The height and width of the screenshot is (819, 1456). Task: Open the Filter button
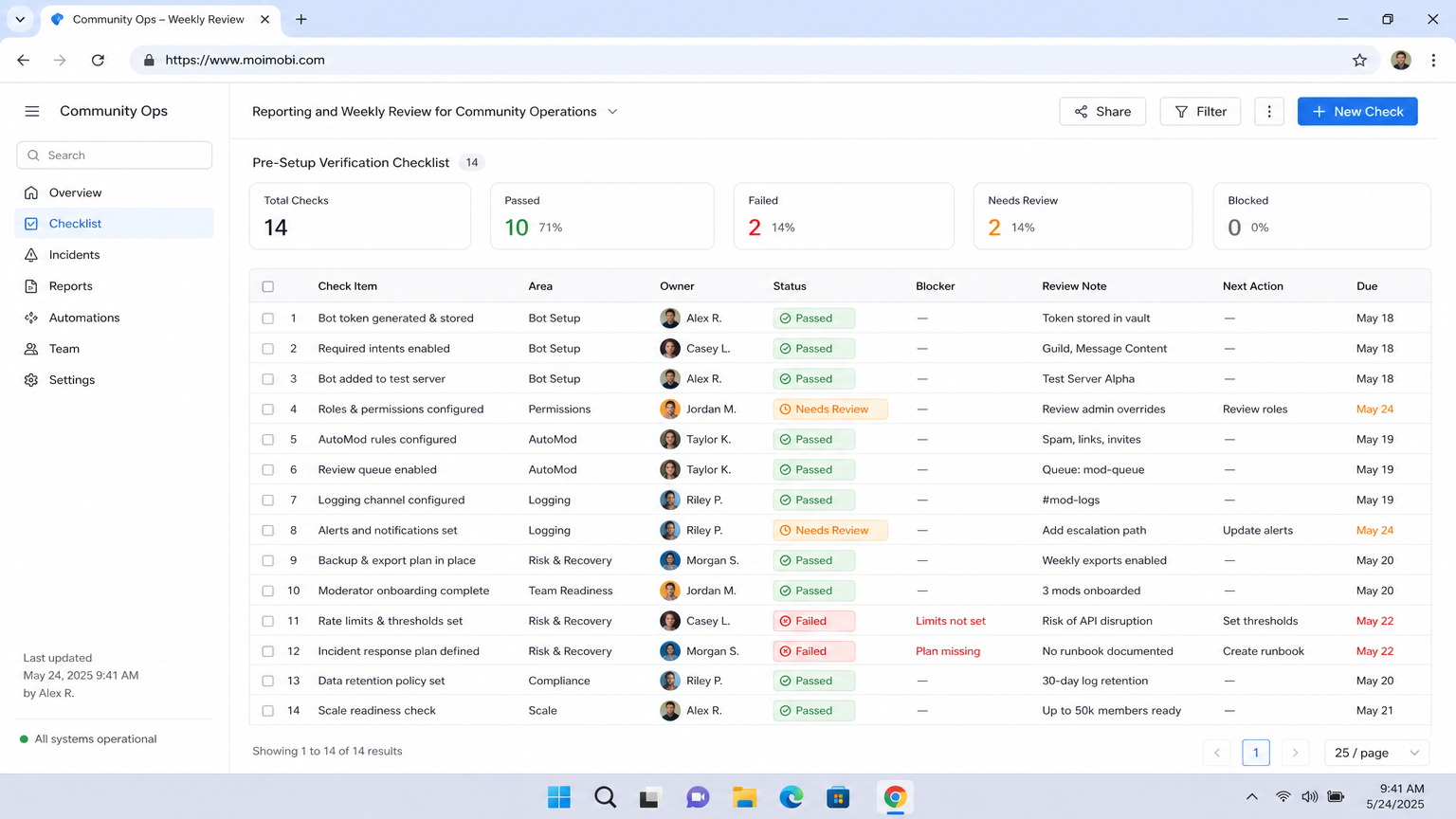[1200, 112]
